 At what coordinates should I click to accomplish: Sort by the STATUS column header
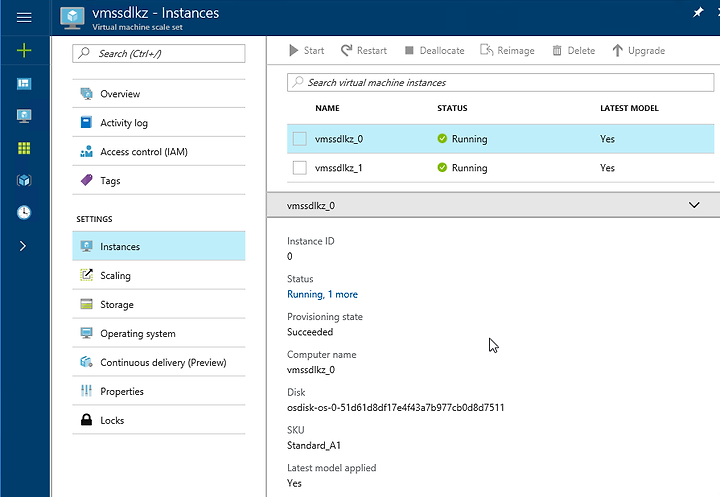(452, 108)
